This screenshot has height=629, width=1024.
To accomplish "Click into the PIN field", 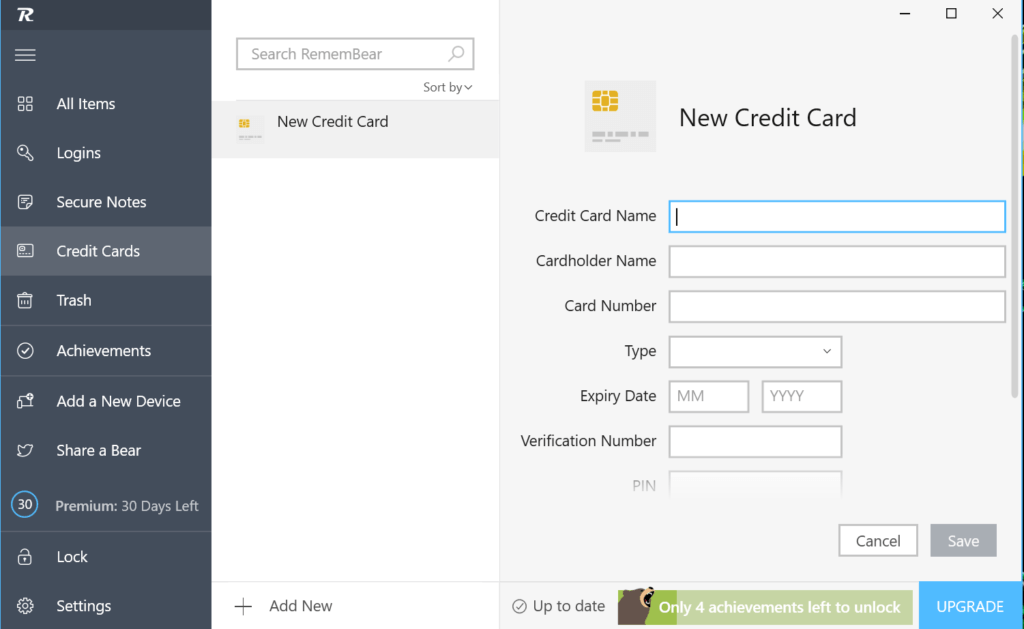I will [x=755, y=484].
